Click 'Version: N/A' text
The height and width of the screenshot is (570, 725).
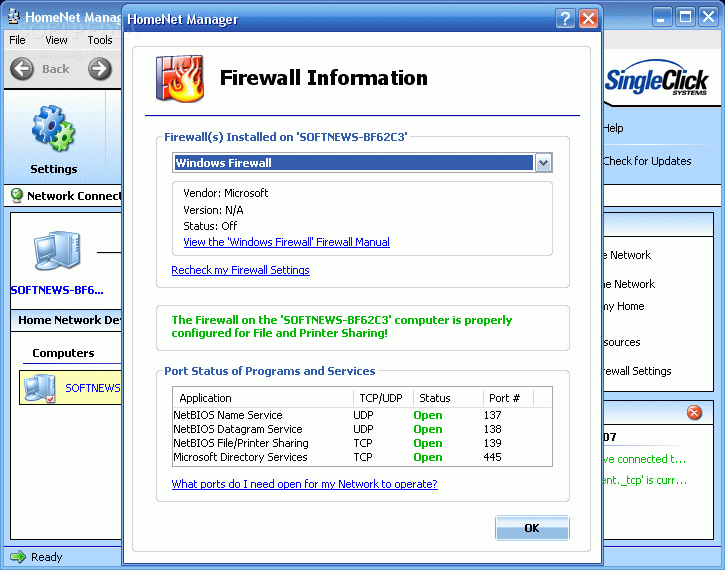click(213, 210)
